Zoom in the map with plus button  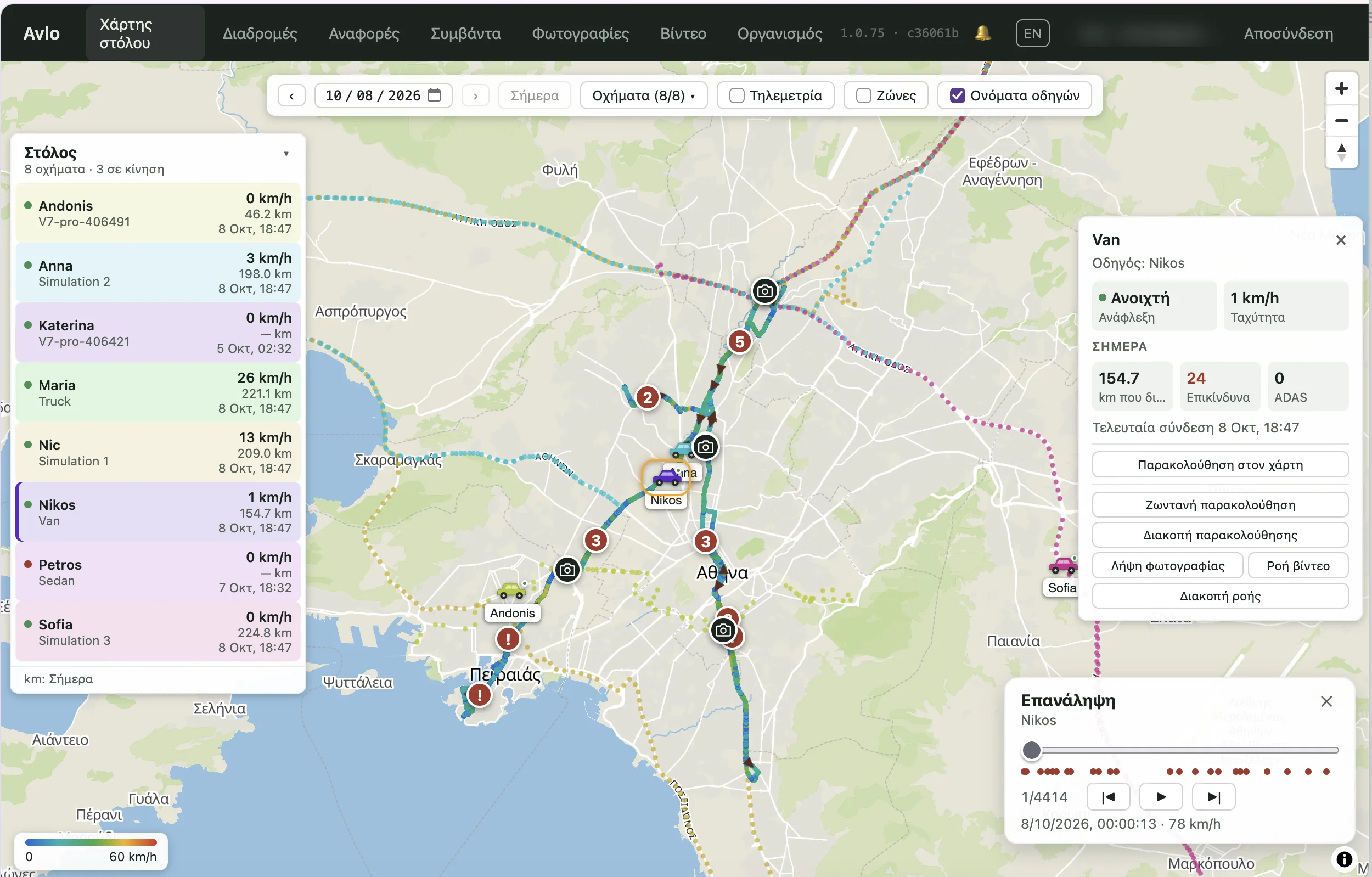tap(1342, 88)
